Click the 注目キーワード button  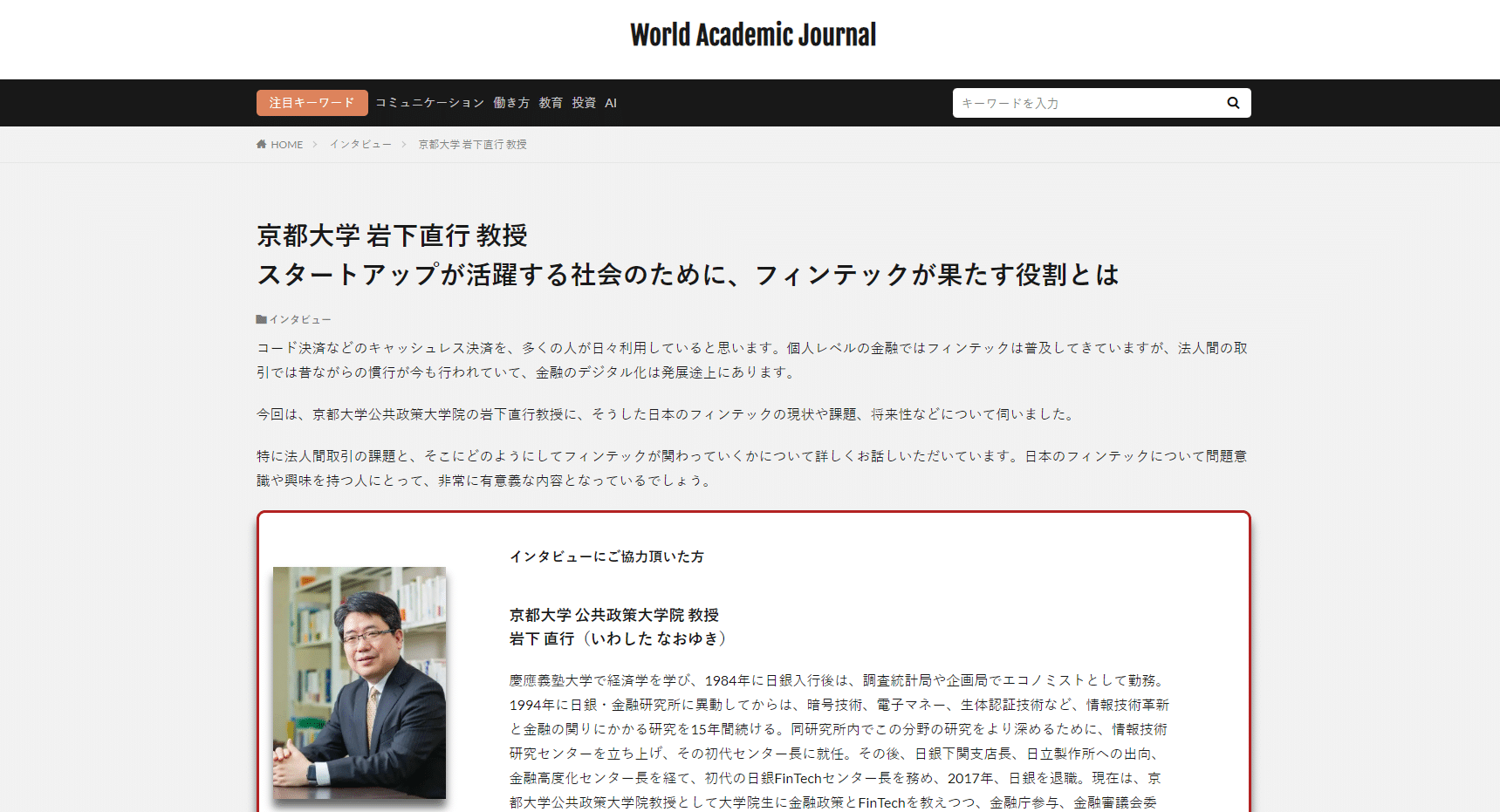click(312, 103)
